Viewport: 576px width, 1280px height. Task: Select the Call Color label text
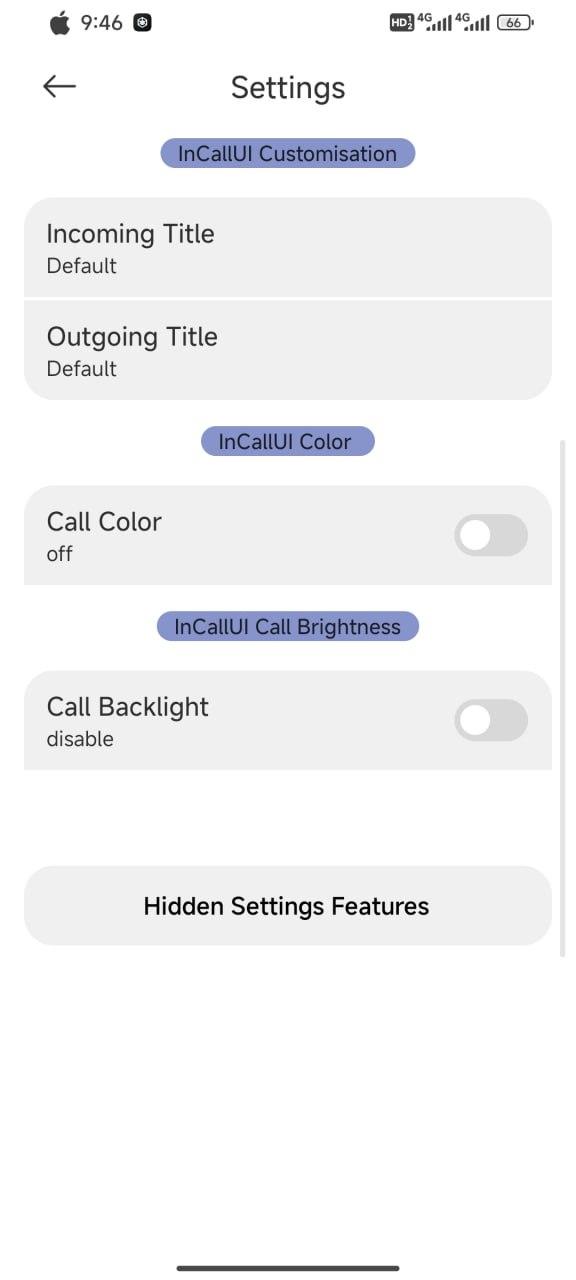pos(104,521)
